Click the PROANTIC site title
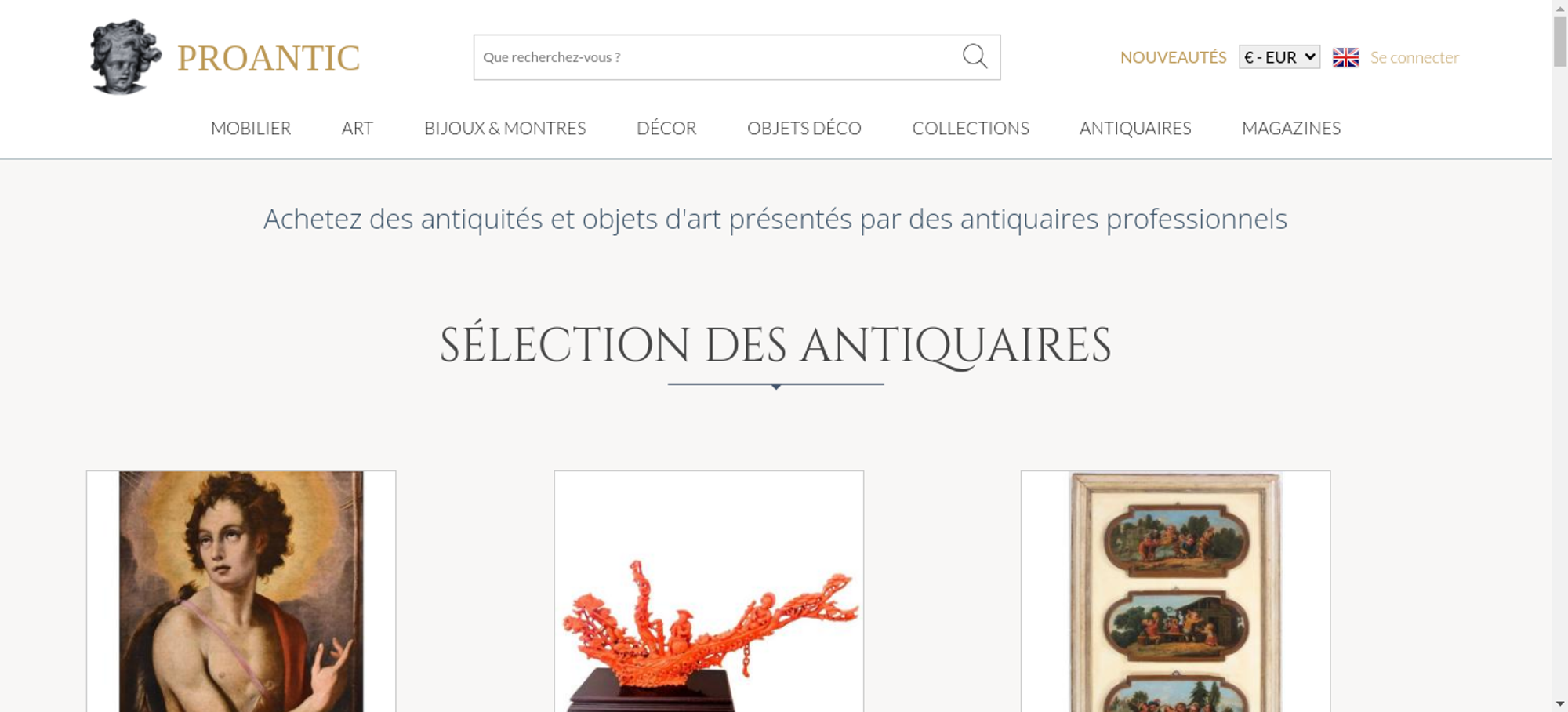 point(268,58)
